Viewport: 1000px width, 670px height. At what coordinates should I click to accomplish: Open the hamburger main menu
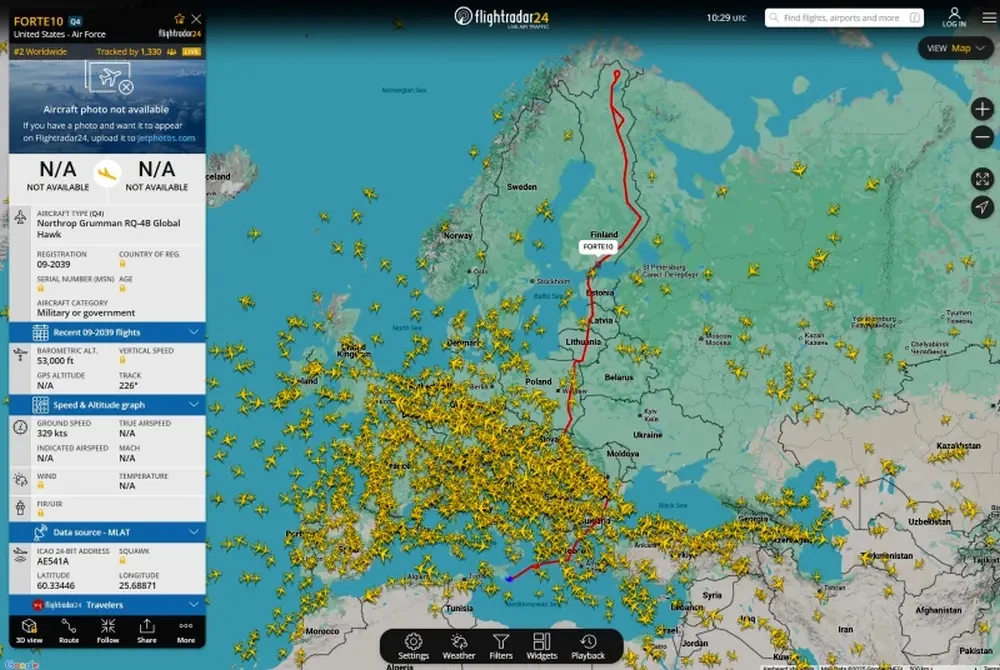(x=989, y=17)
